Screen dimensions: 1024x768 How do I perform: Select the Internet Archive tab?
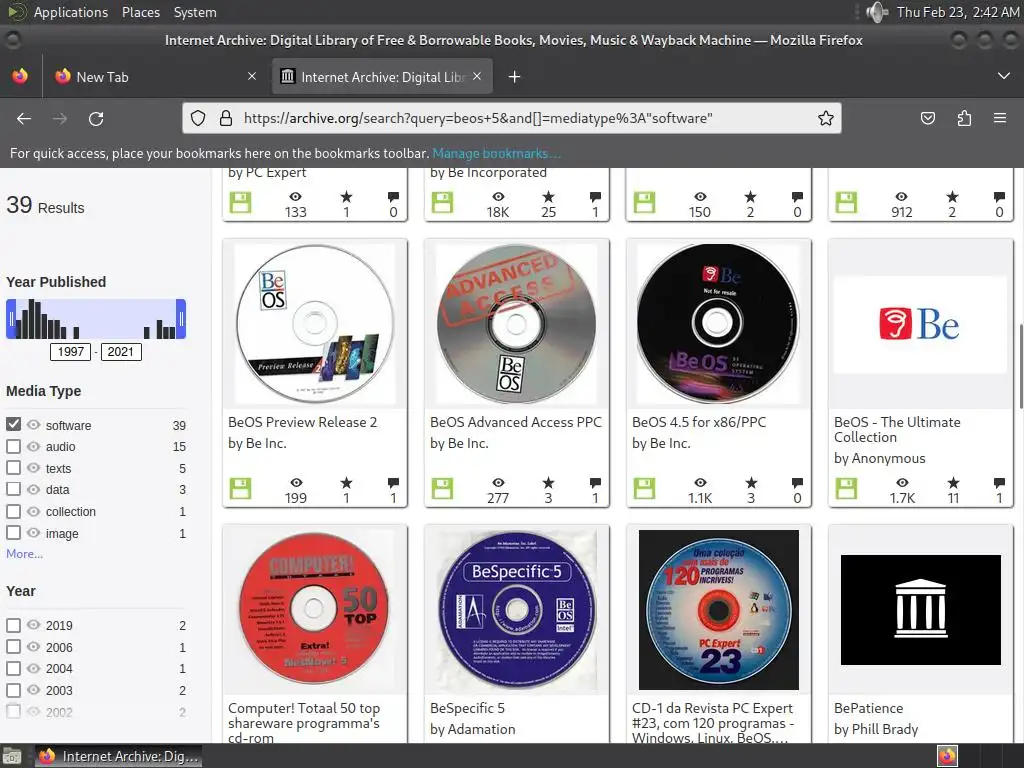pos(382,76)
